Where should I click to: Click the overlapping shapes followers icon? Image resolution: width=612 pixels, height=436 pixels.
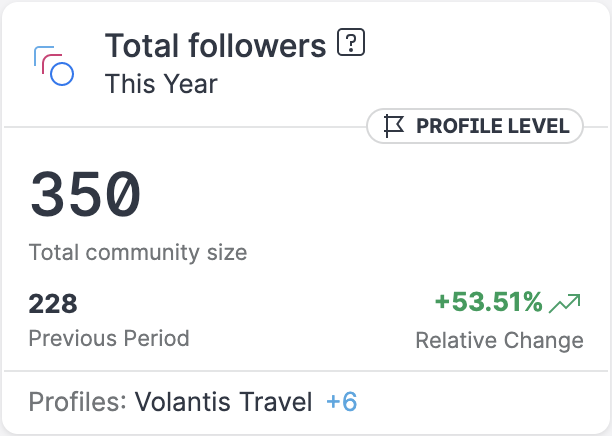(54, 65)
